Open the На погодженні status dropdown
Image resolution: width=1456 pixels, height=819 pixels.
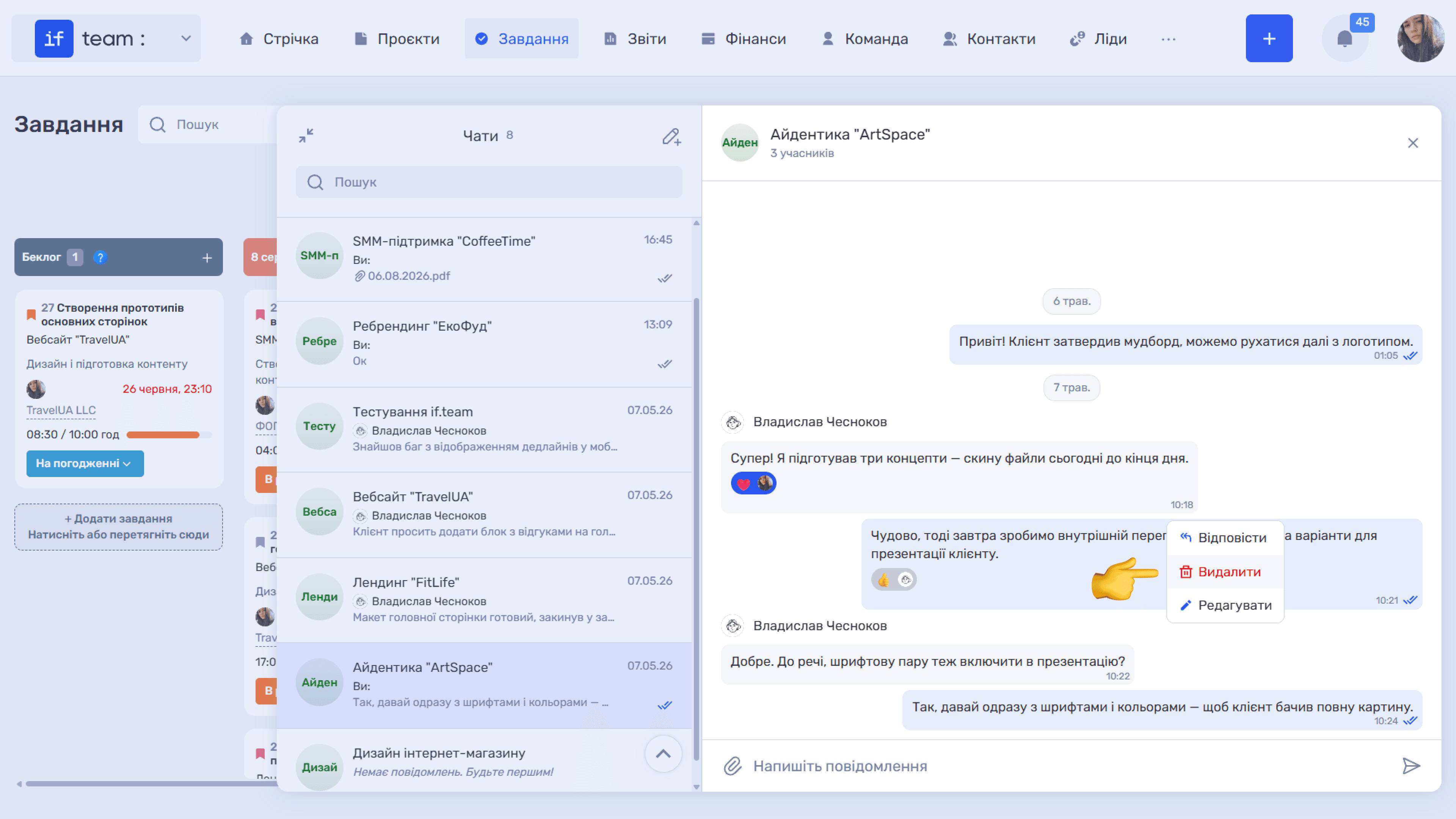click(85, 463)
